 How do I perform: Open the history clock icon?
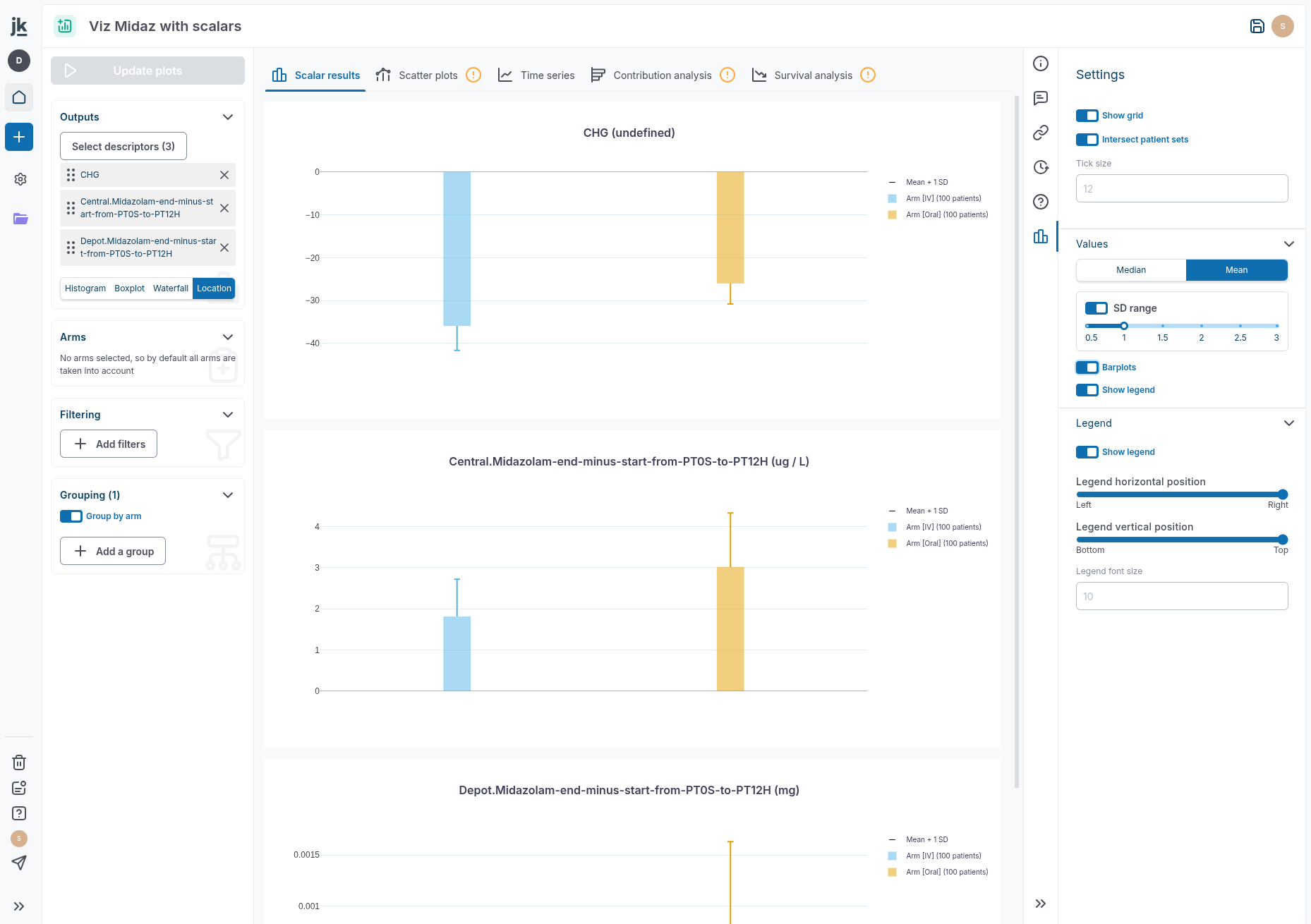[1041, 167]
